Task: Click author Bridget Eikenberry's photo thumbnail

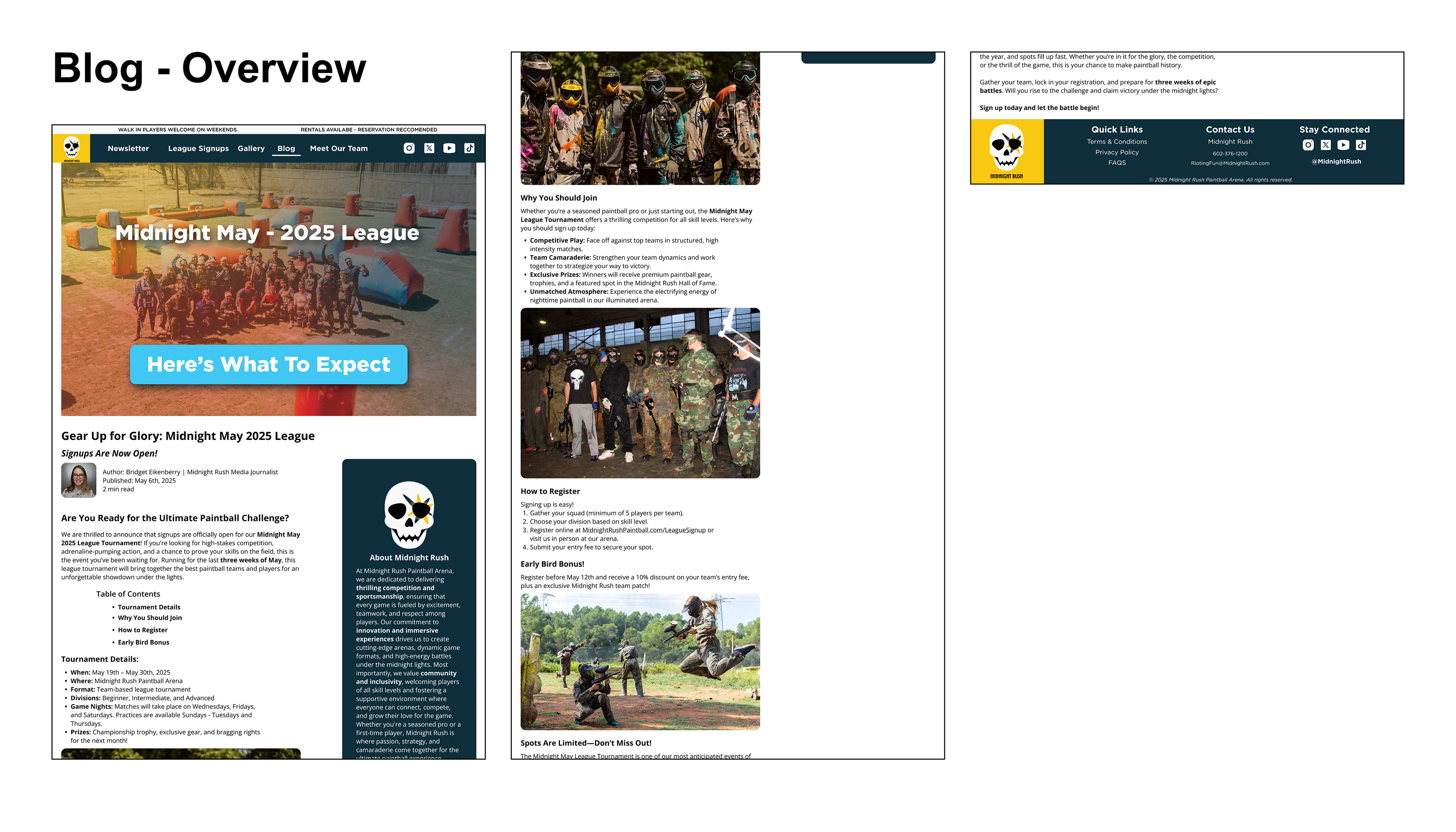Action: (x=79, y=480)
